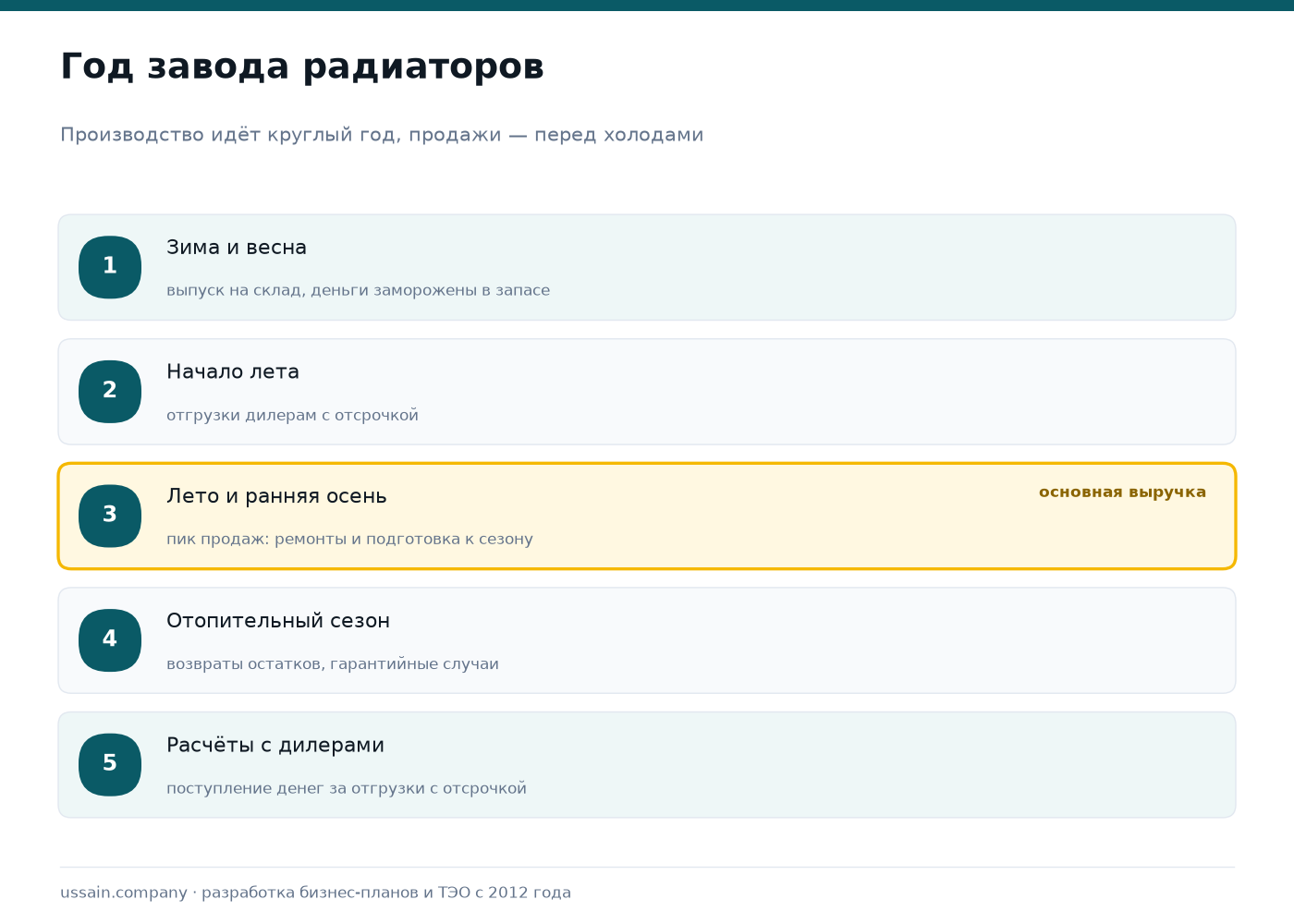Select the number 5 step badge
This screenshot has width=1294, height=924.
[x=110, y=765]
